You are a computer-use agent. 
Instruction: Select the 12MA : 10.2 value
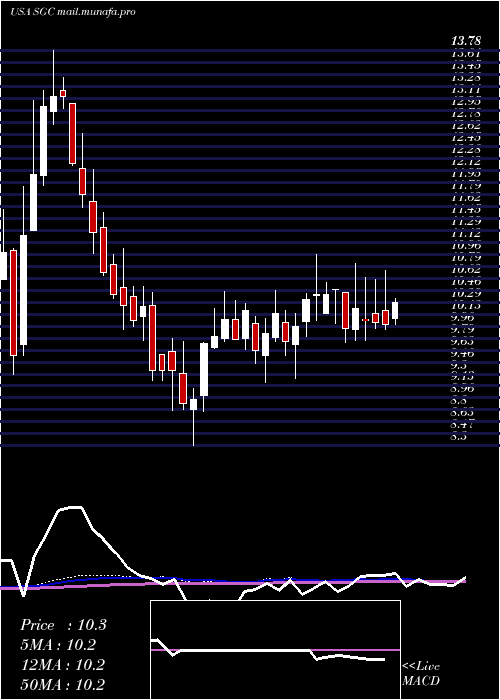pos(62,665)
